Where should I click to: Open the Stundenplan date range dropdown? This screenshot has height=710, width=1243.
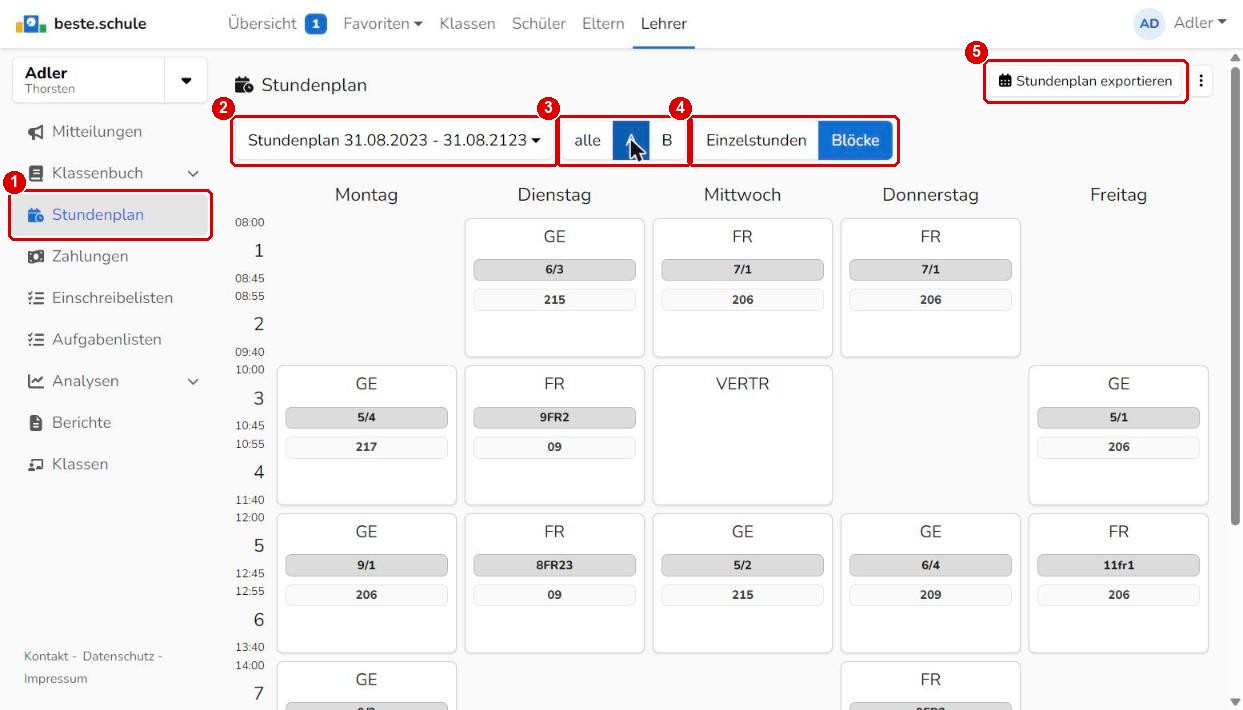point(395,141)
